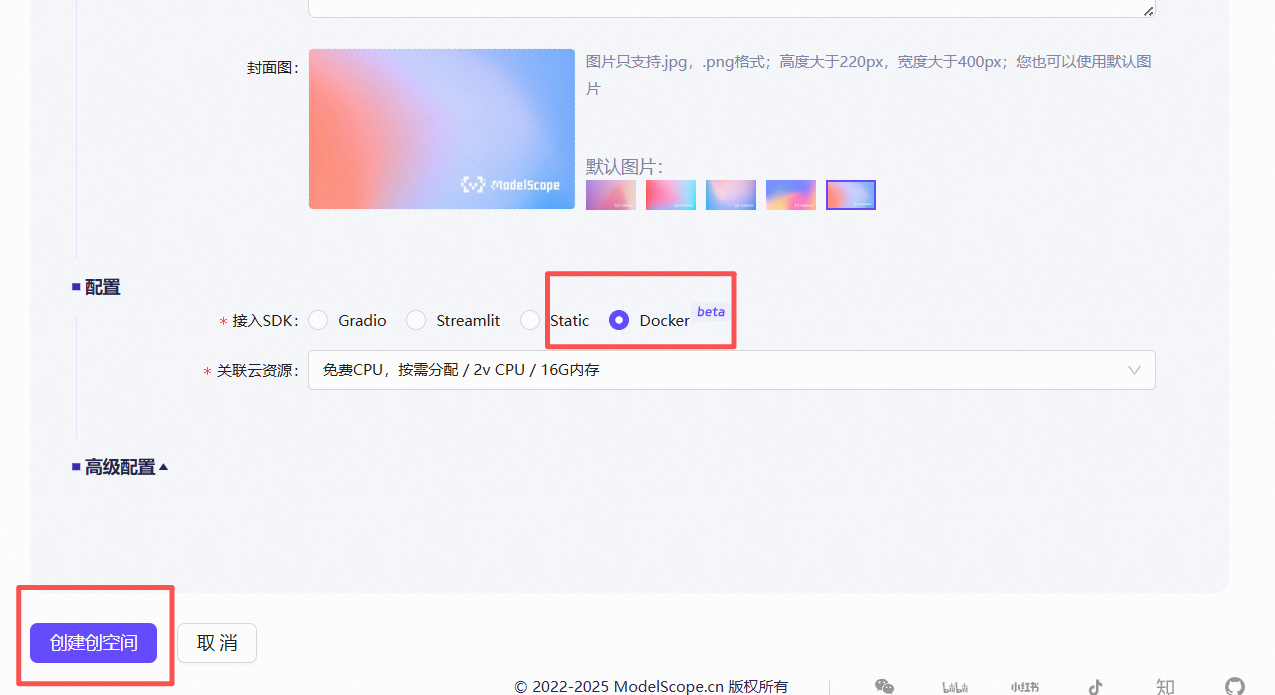Viewport: 1275px width, 695px height.
Task: Select the Streamlit SDK option
Action: point(416,320)
